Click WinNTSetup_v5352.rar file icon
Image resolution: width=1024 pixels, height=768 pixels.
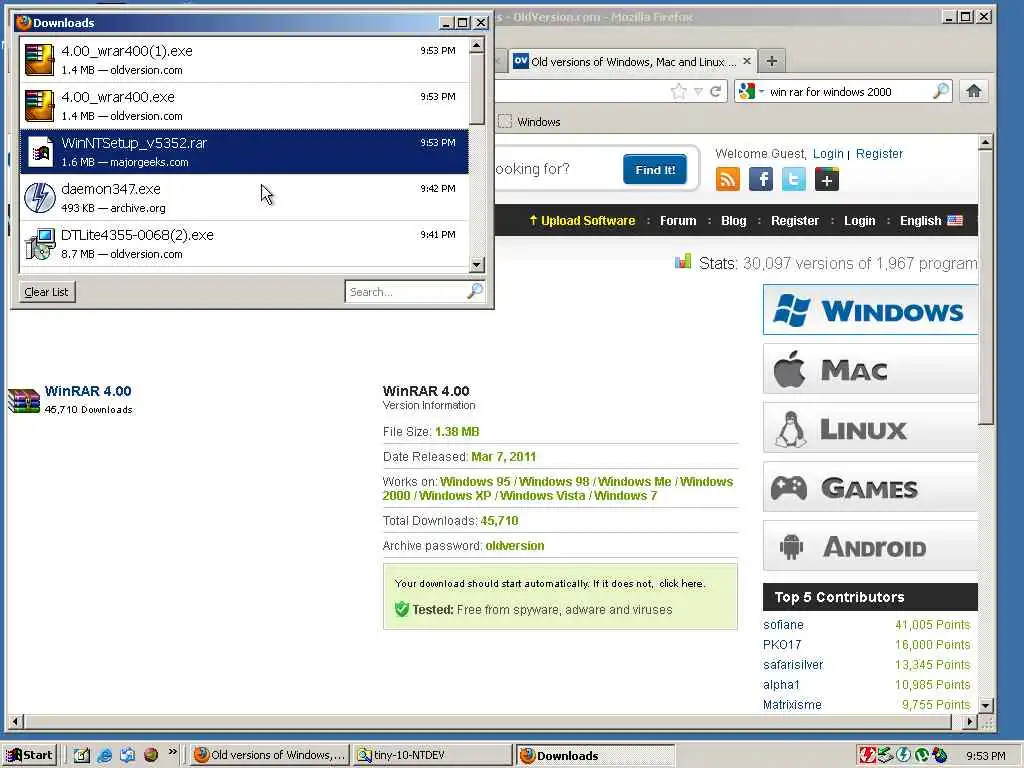[40, 152]
